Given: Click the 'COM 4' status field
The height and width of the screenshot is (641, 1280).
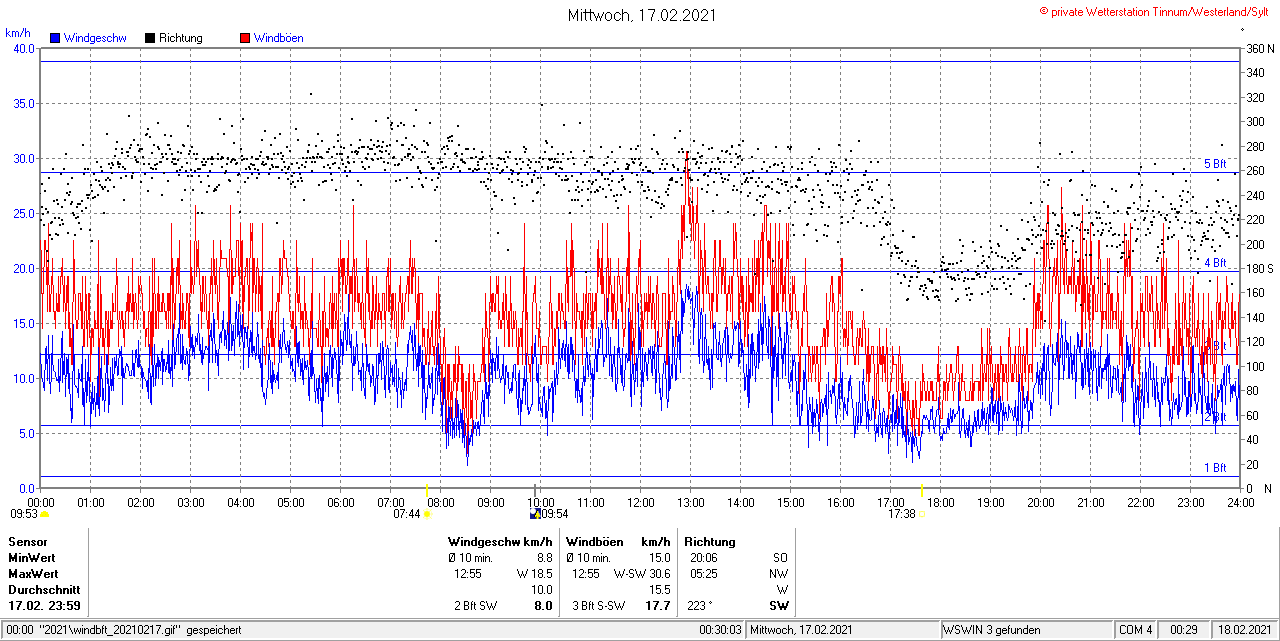Looking at the screenshot, I should click(1136, 630).
